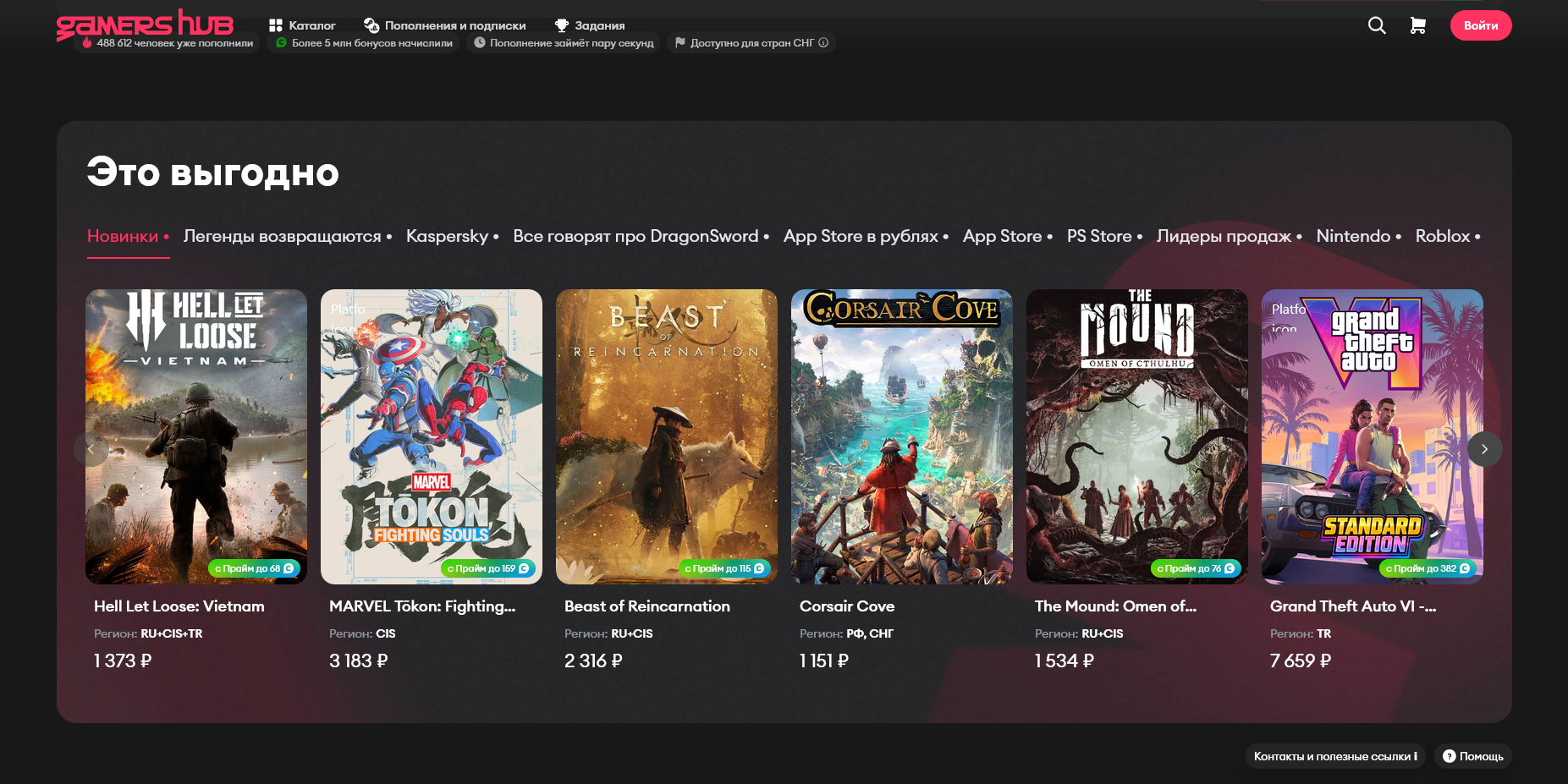Click the 'с Прайм до 115' badge on Beast of Reincarnation
The height and width of the screenshot is (784, 1568).
pyautogui.click(x=723, y=568)
